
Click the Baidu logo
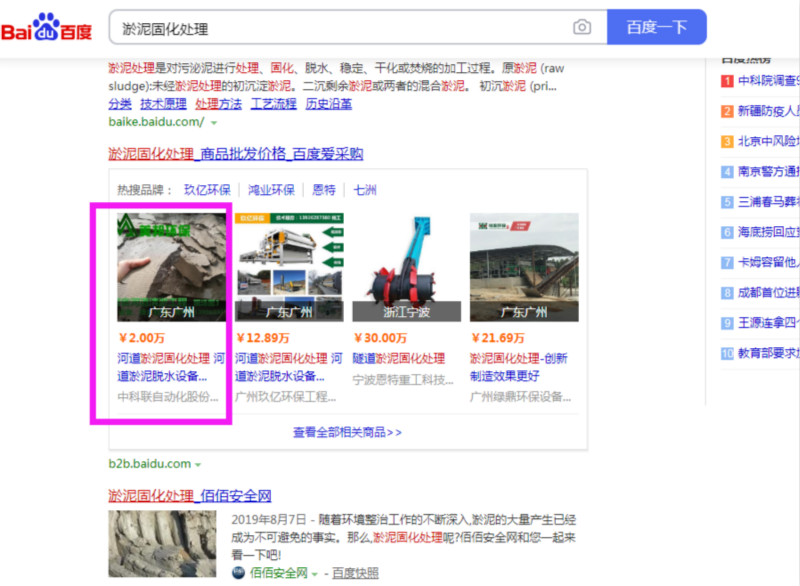point(46,27)
